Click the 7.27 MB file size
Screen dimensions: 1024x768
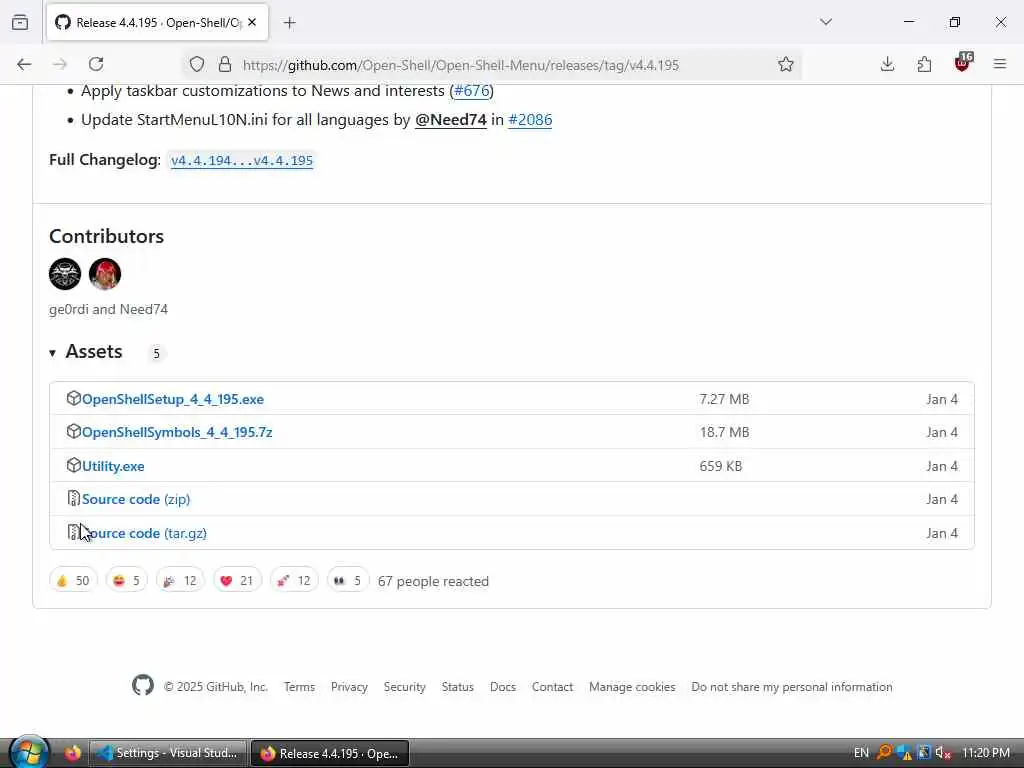[724, 399]
